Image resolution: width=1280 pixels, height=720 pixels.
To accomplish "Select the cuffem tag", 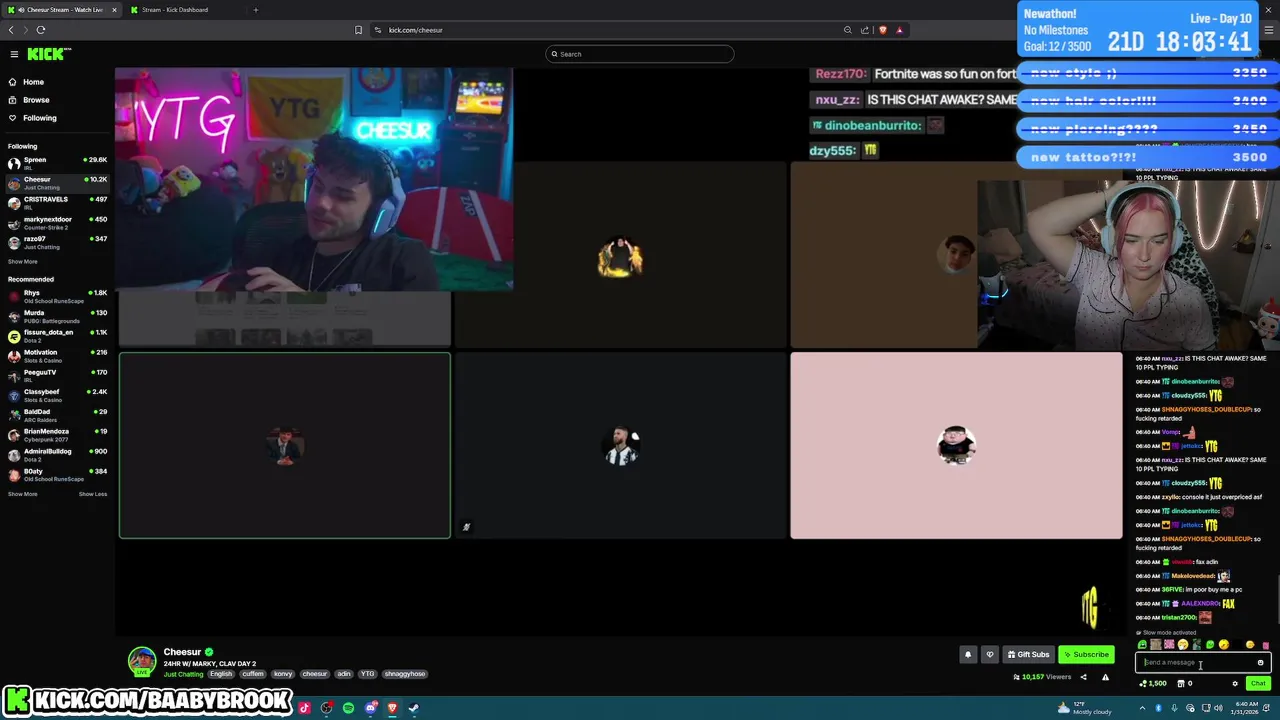I will click(252, 674).
